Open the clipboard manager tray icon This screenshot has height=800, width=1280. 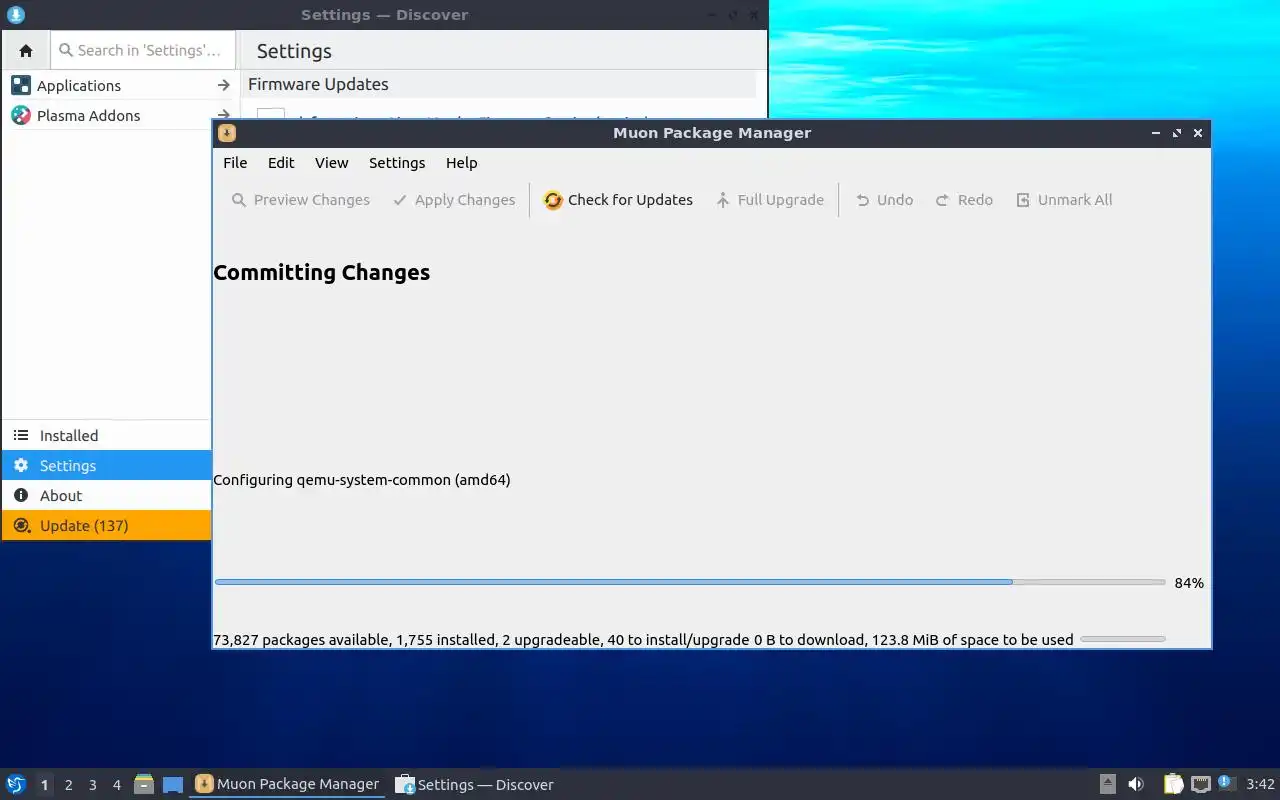[1174, 784]
